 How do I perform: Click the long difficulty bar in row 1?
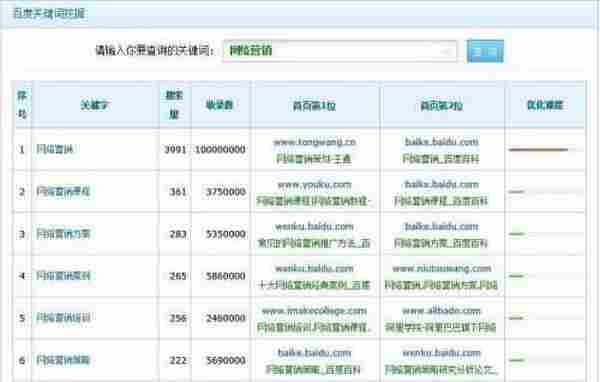(538, 150)
